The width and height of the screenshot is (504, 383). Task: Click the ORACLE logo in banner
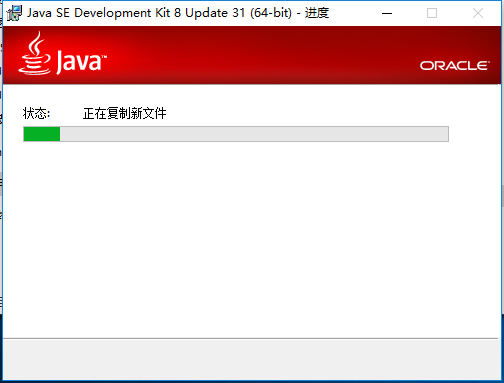(455, 66)
